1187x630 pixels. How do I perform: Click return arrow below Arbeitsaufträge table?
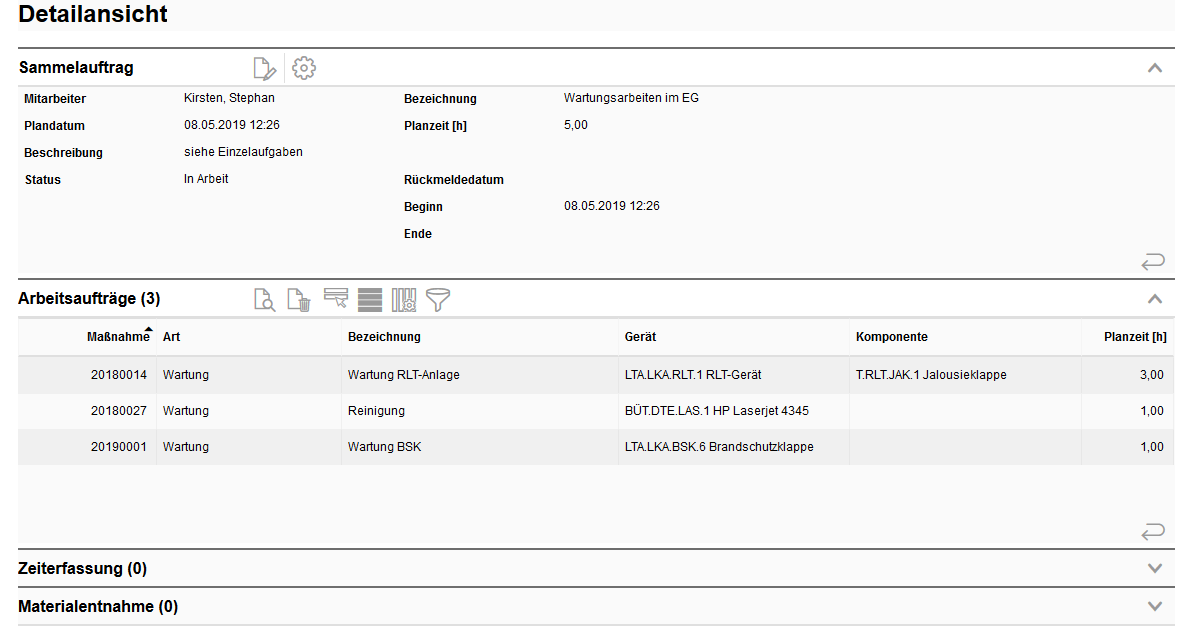click(1153, 531)
